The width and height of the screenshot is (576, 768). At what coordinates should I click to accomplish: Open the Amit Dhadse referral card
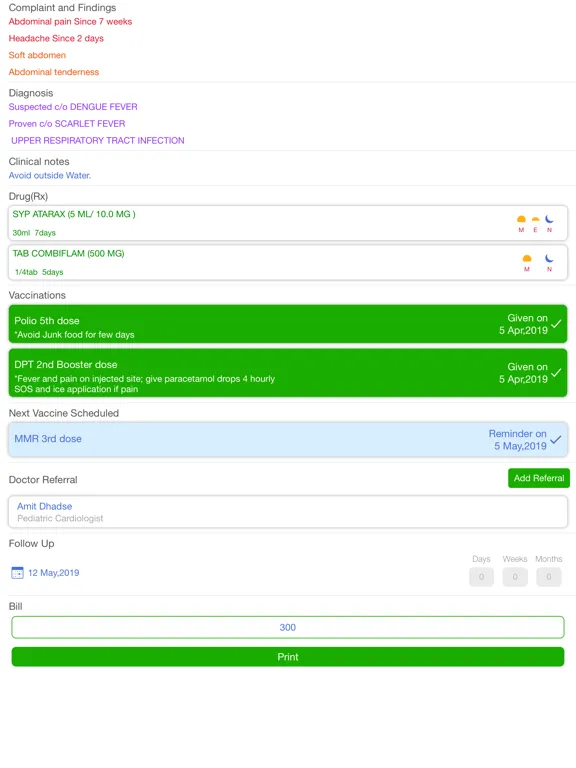pyautogui.click(x=288, y=512)
